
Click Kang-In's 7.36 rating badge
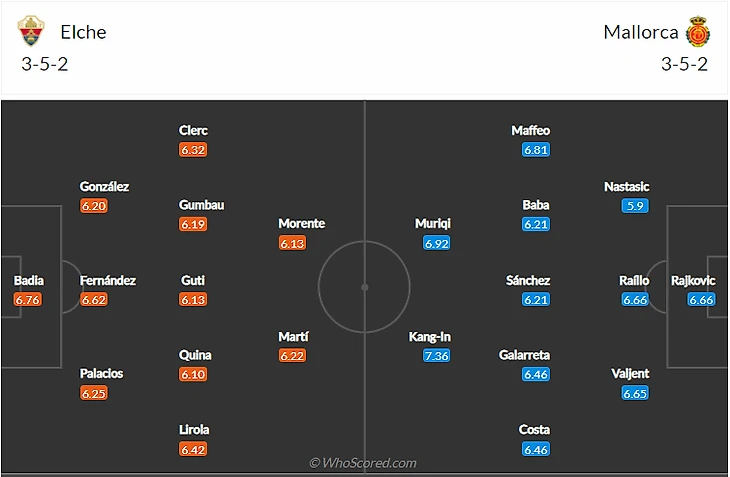tap(436, 355)
